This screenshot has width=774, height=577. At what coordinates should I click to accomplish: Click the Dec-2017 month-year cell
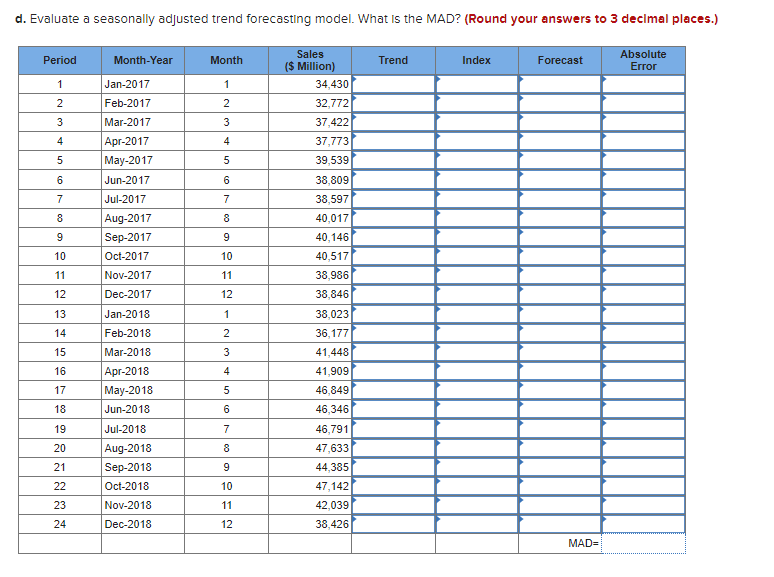(x=143, y=294)
